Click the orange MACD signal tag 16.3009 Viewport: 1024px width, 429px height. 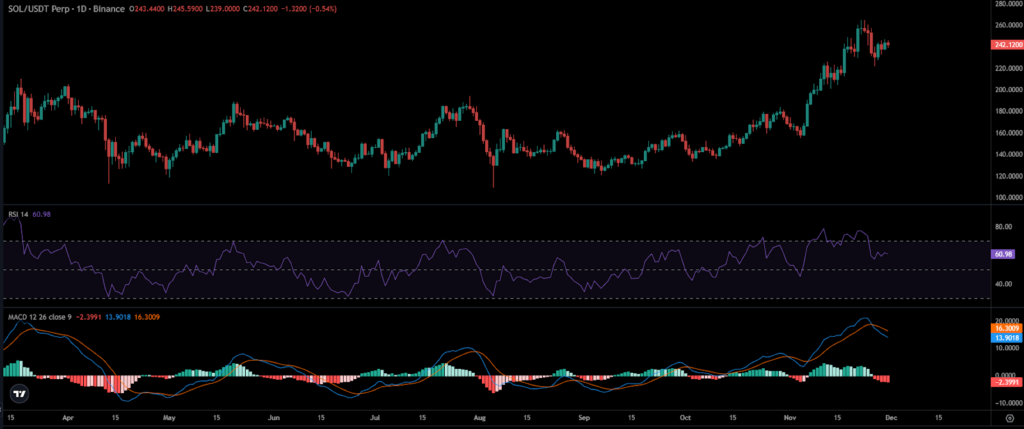coord(1006,328)
